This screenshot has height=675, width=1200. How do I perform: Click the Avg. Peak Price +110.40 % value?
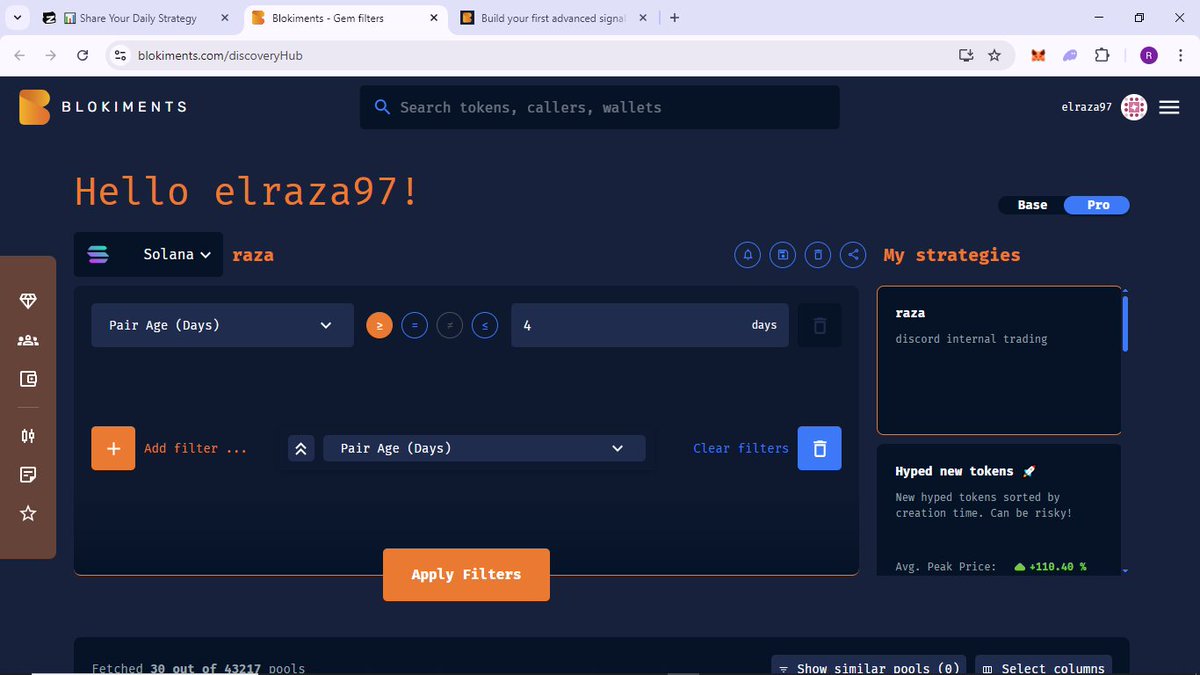tap(1050, 567)
